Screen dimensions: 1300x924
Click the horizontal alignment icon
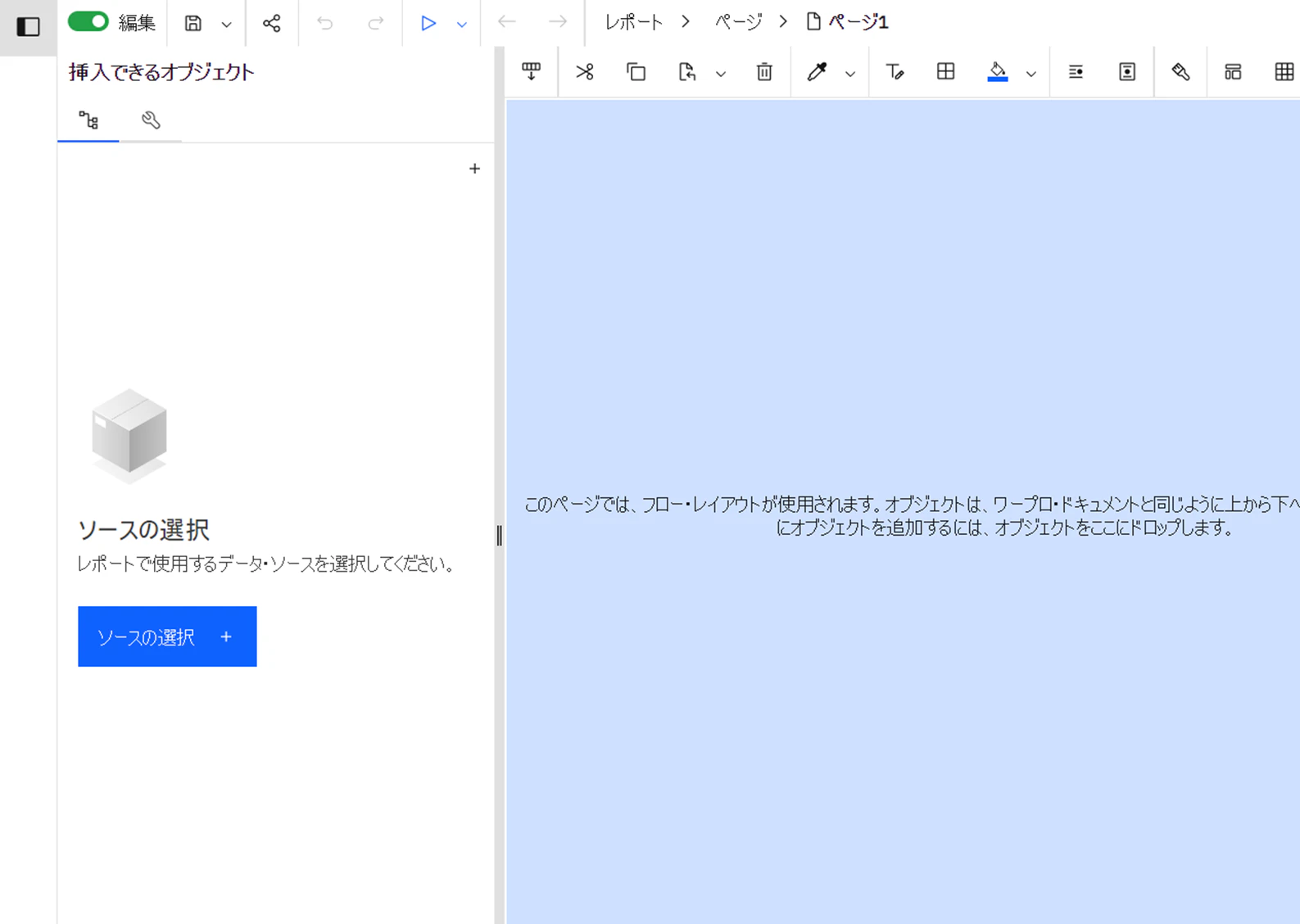pyautogui.click(x=1076, y=72)
